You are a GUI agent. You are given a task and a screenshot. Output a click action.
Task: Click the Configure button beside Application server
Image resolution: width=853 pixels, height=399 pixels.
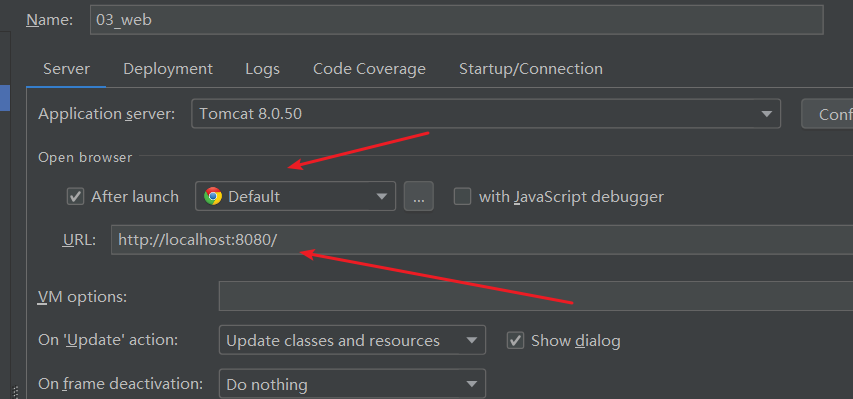pos(827,114)
